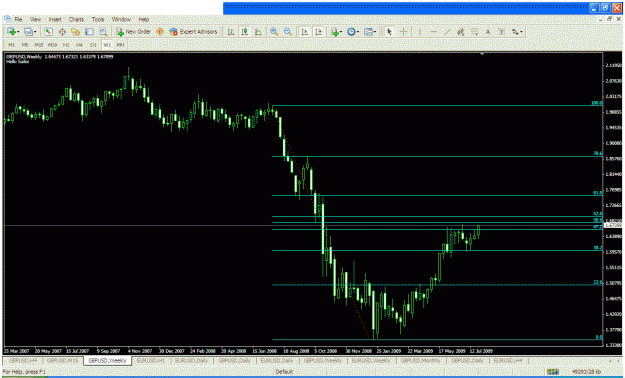Click the chart tabs scroll arrows
This screenshot has height=378, width=625.
(x=614, y=360)
